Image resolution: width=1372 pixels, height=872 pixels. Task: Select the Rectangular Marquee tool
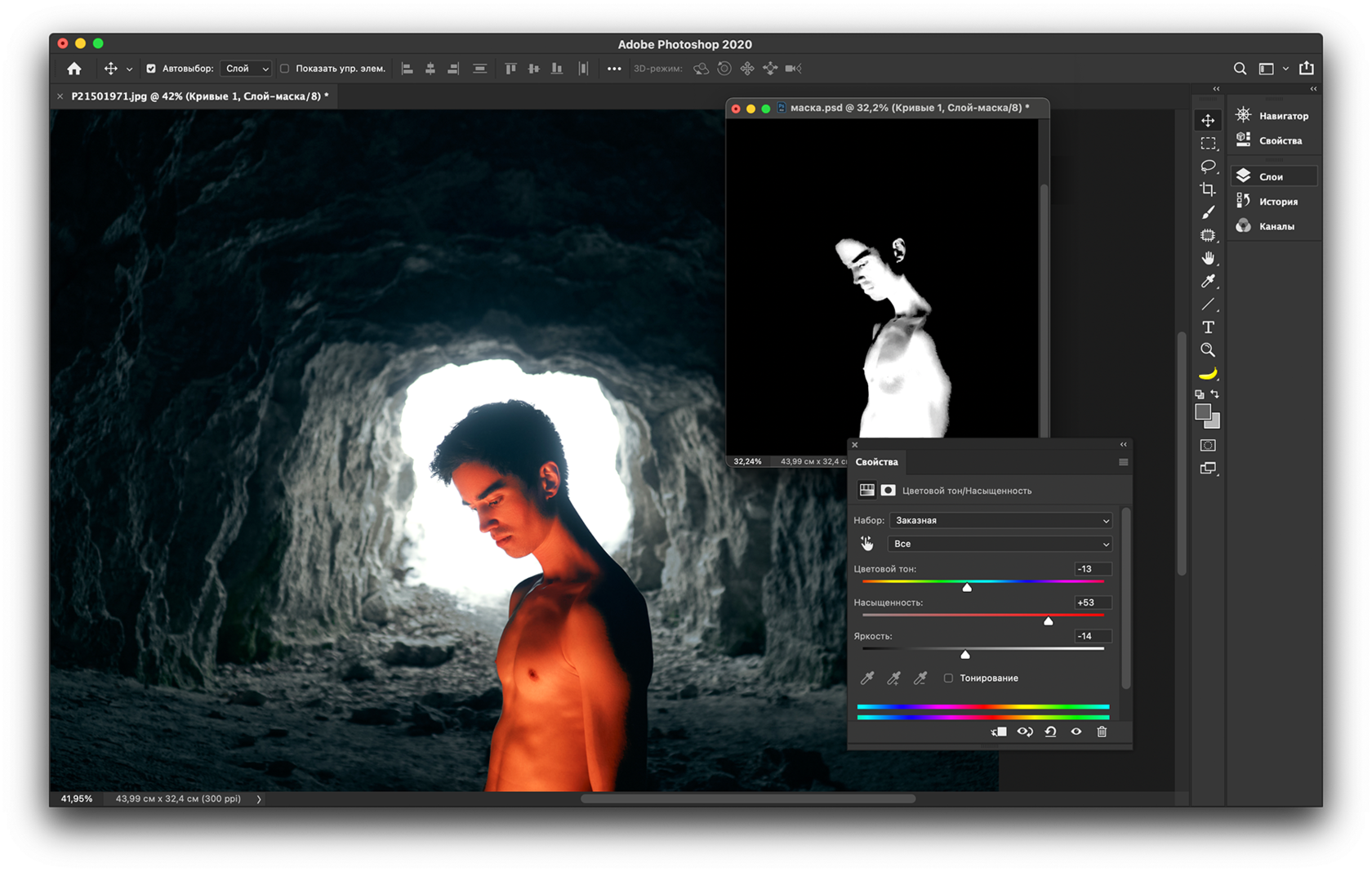pos(1209,142)
